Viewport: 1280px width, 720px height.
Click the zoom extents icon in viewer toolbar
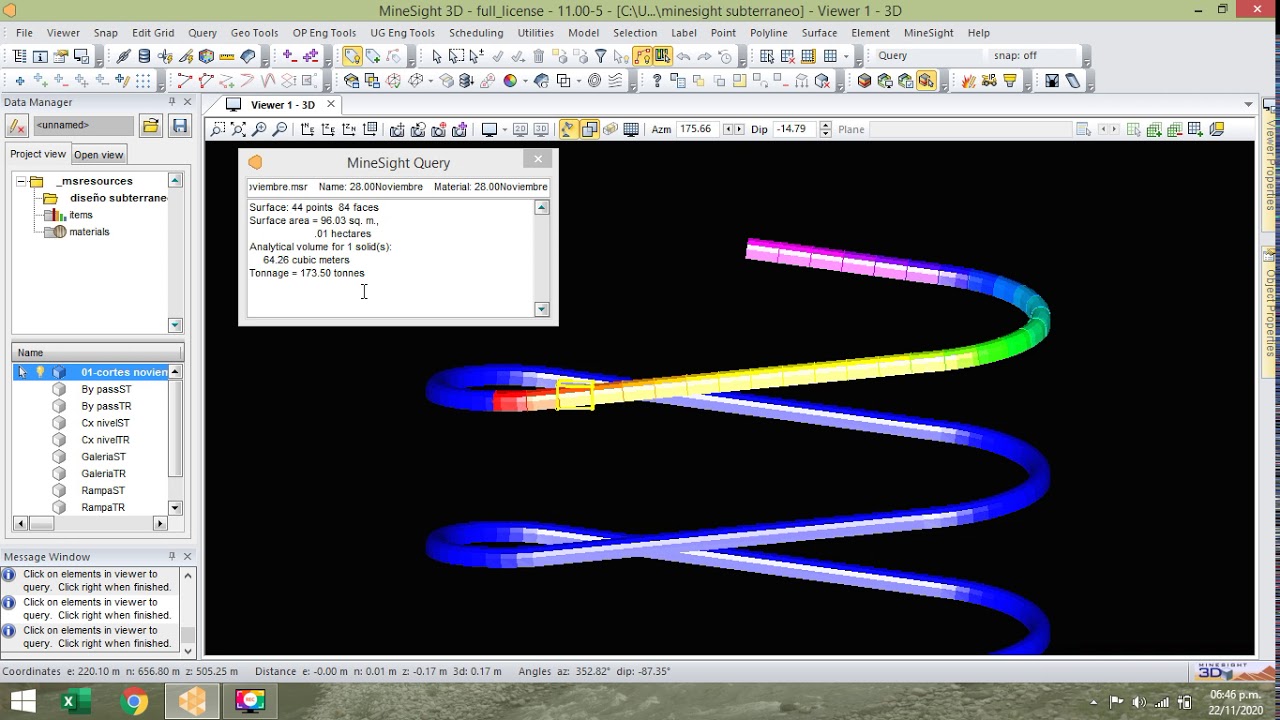click(238, 129)
